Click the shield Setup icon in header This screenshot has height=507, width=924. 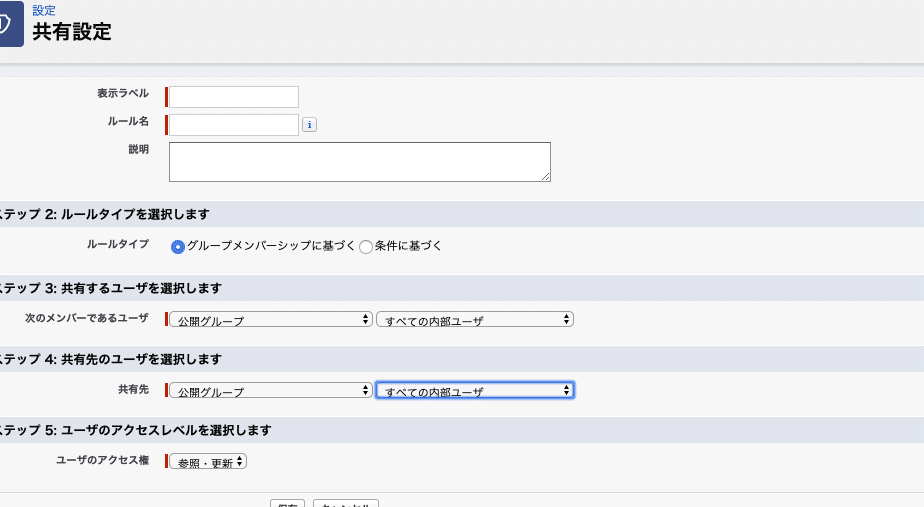pos(10,24)
